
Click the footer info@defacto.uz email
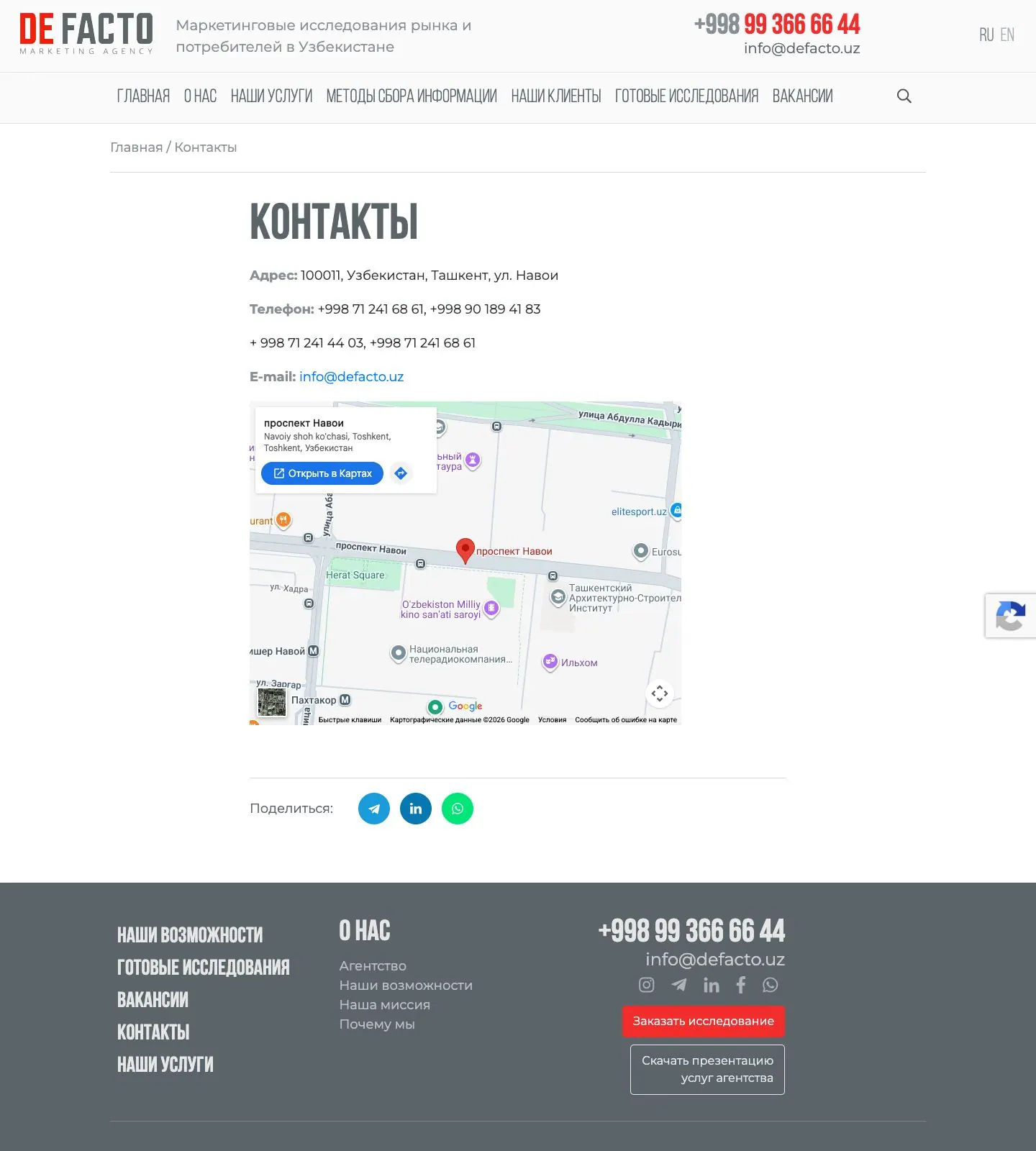click(x=715, y=960)
